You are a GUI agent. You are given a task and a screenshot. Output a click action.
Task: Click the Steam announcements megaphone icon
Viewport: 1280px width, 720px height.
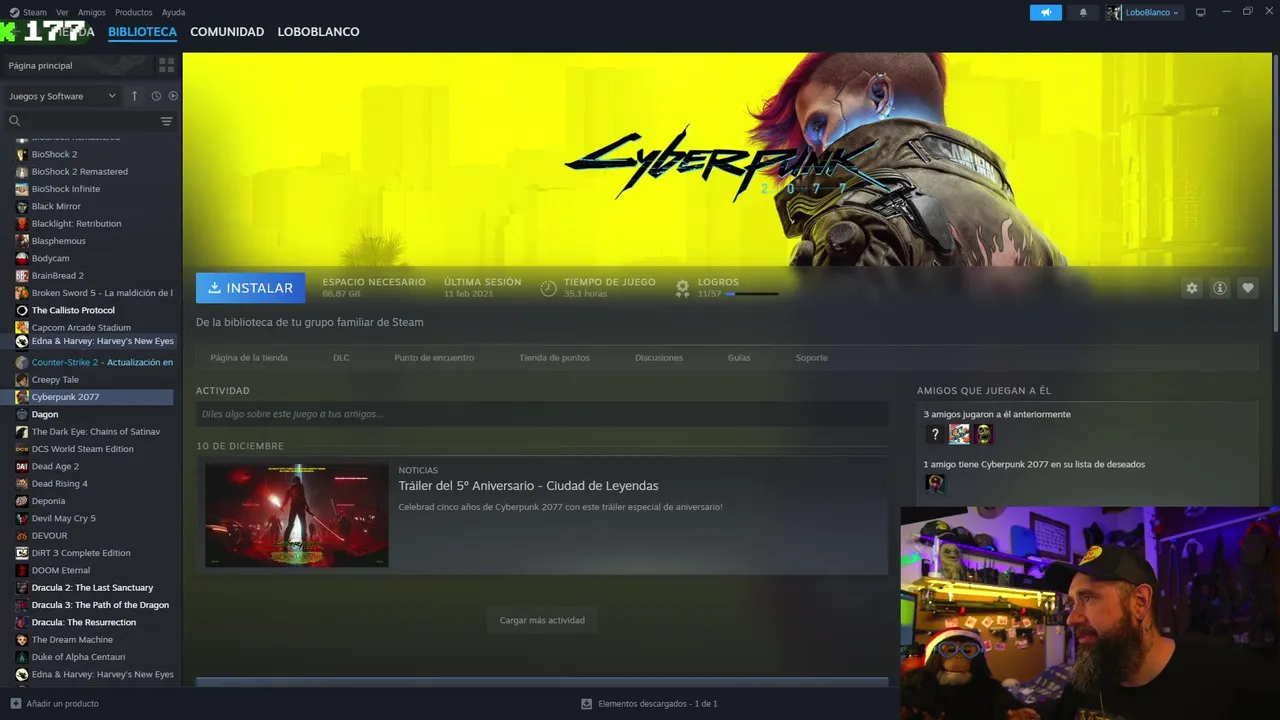(x=1046, y=12)
